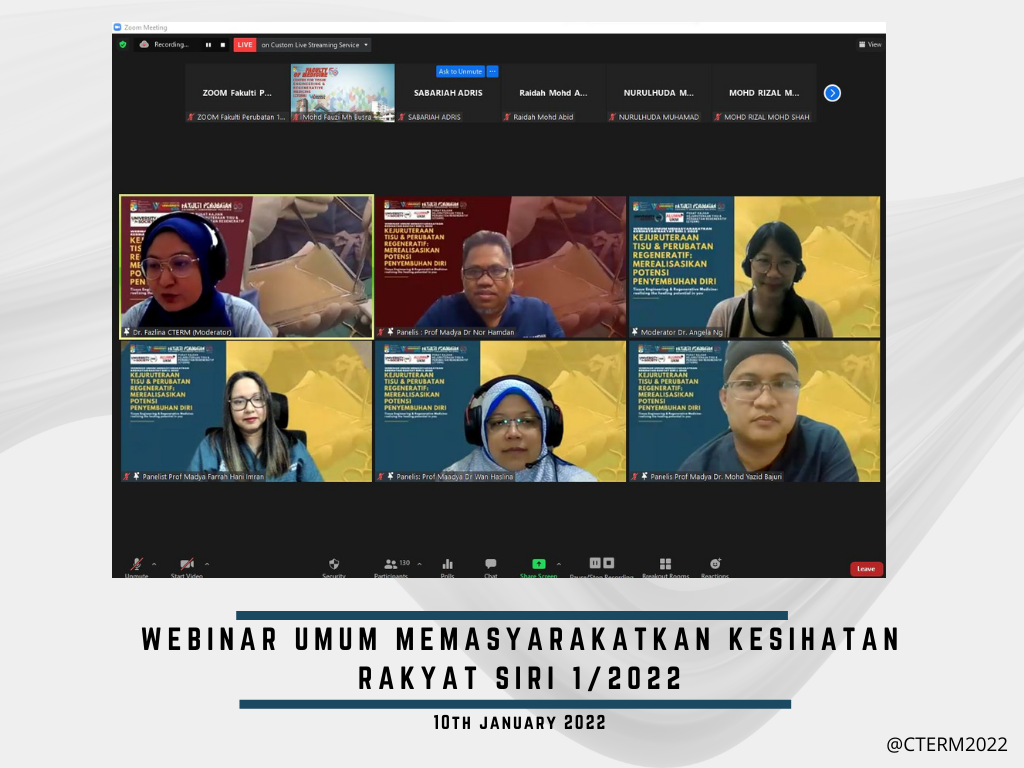Click the green Share Screen icon

[538, 565]
